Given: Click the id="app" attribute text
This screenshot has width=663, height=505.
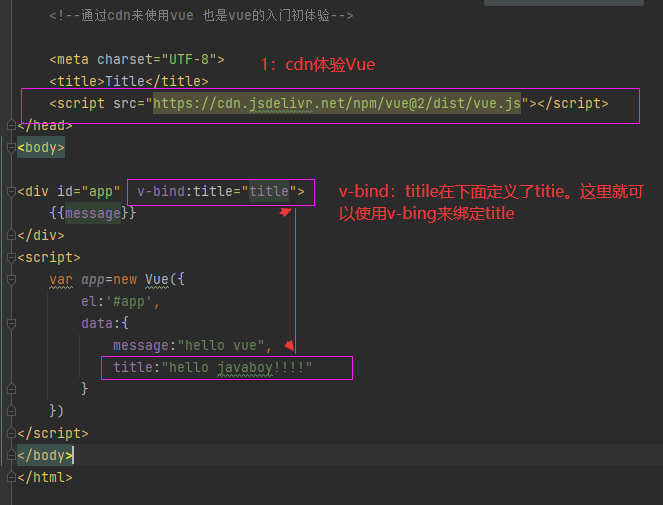Looking at the screenshot, I should coord(88,191).
